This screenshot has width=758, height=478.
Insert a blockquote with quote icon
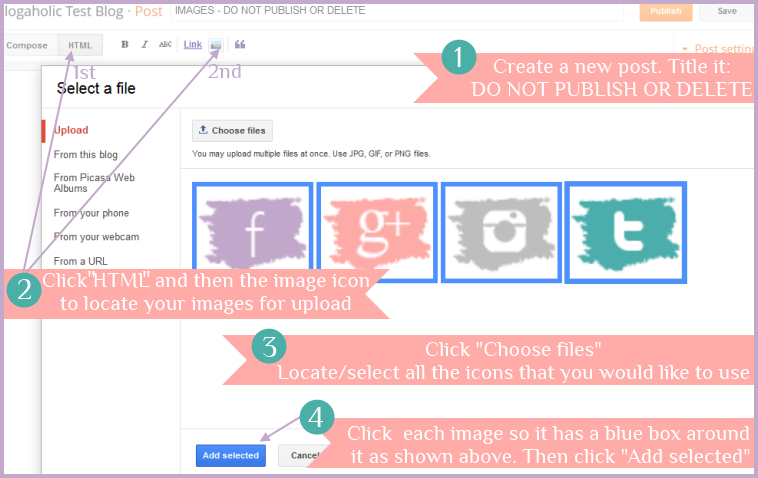[240, 44]
